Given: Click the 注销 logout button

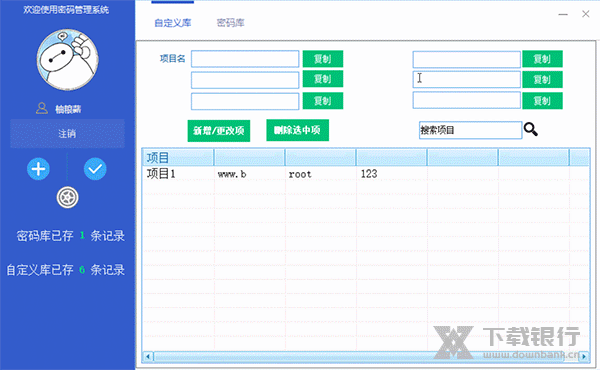Looking at the screenshot, I should [x=67, y=134].
